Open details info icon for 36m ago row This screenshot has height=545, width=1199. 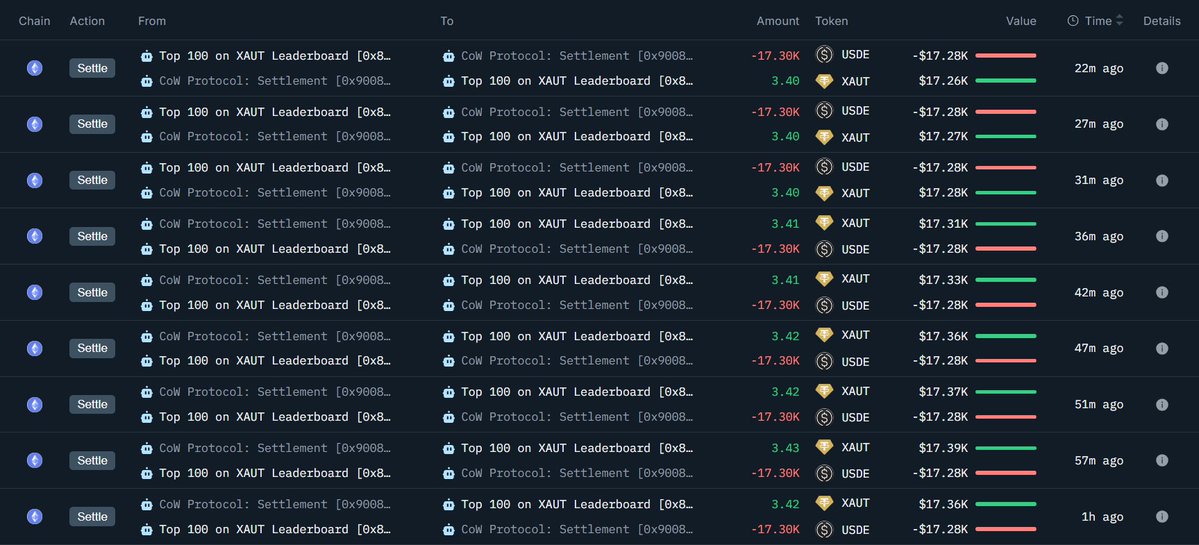tap(1162, 236)
